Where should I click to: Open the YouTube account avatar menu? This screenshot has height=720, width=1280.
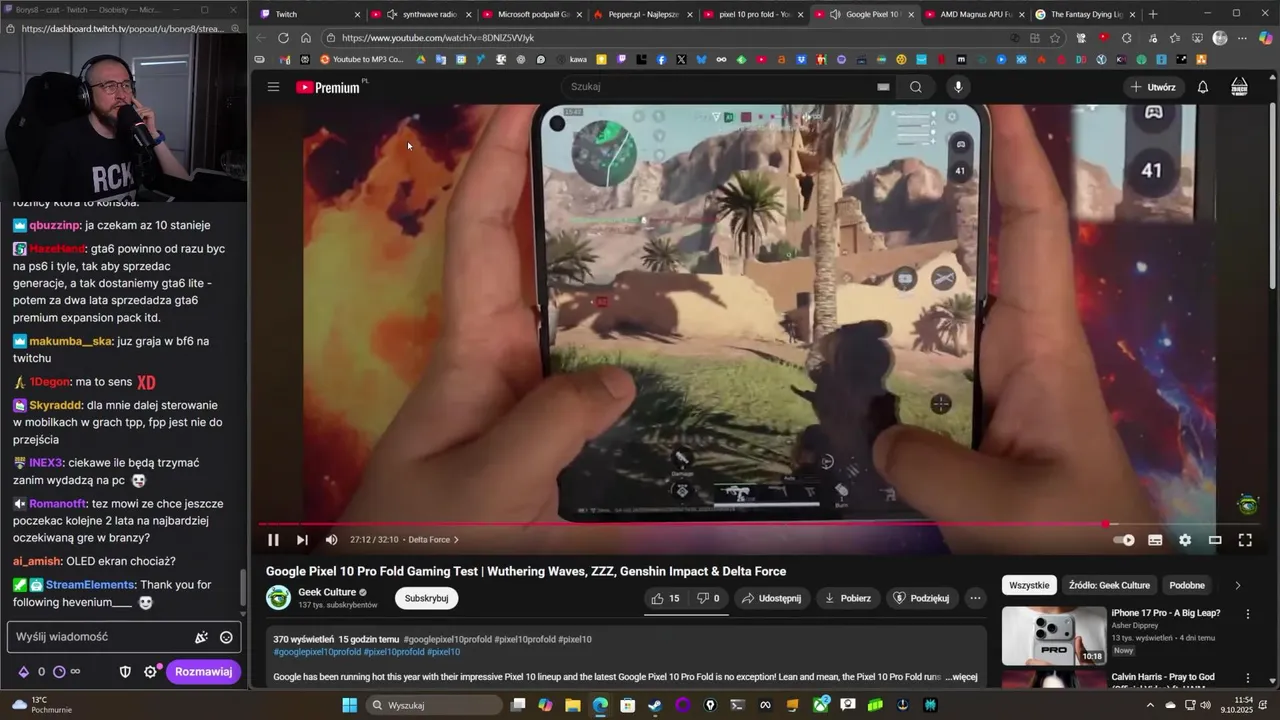[x=1239, y=87]
